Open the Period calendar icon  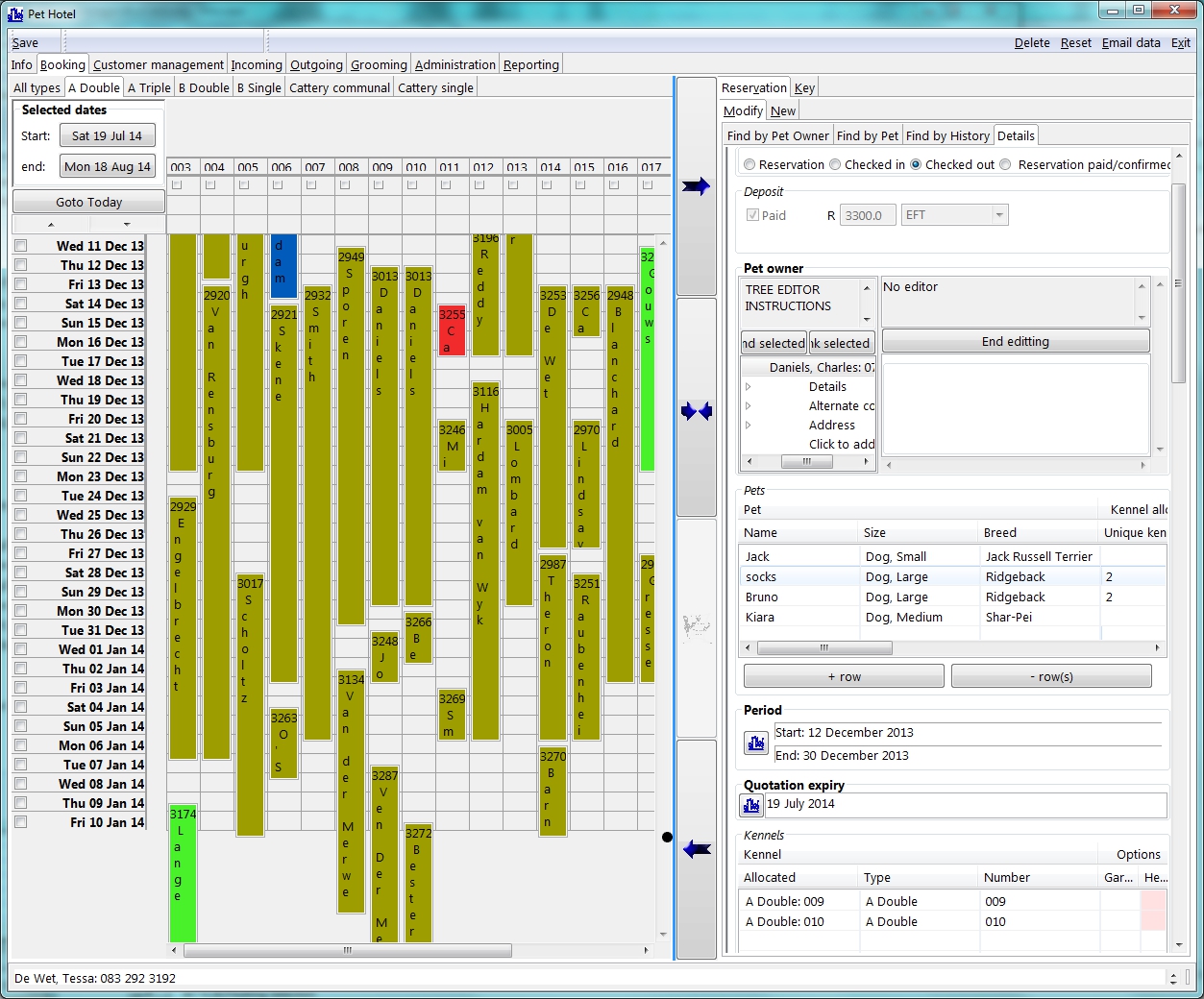tap(755, 743)
